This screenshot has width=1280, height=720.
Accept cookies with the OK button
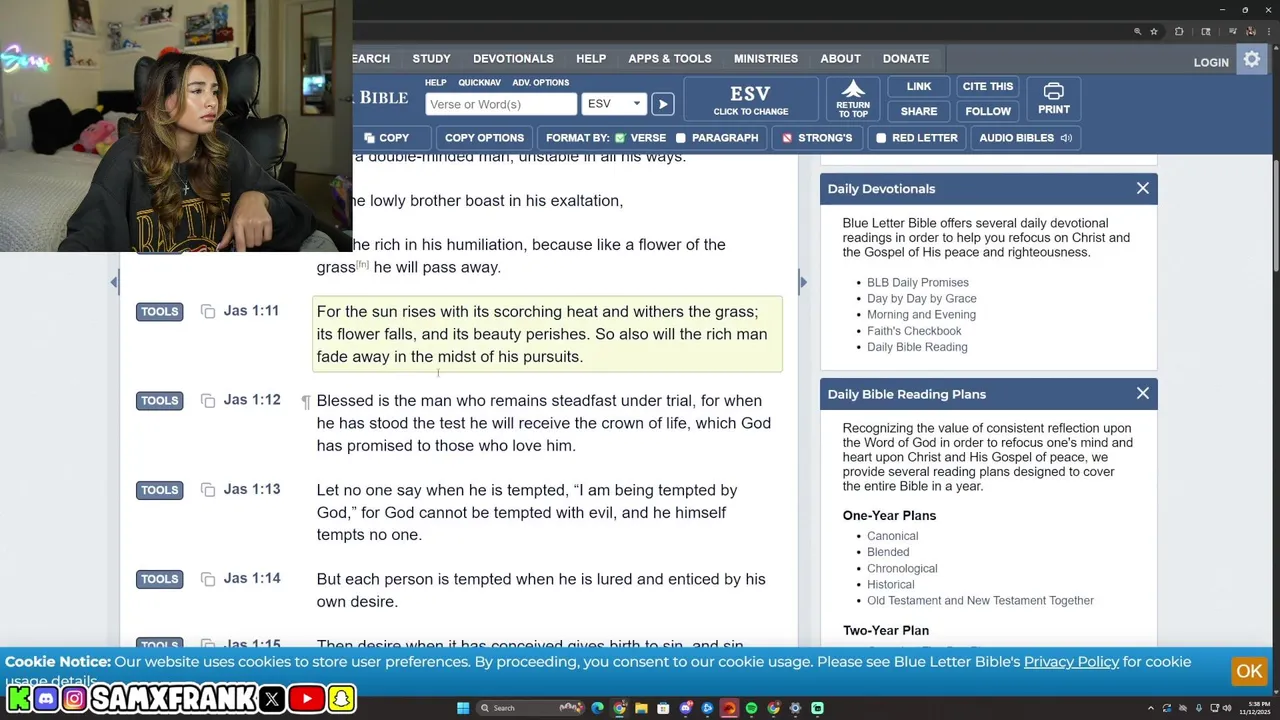[x=1249, y=672]
